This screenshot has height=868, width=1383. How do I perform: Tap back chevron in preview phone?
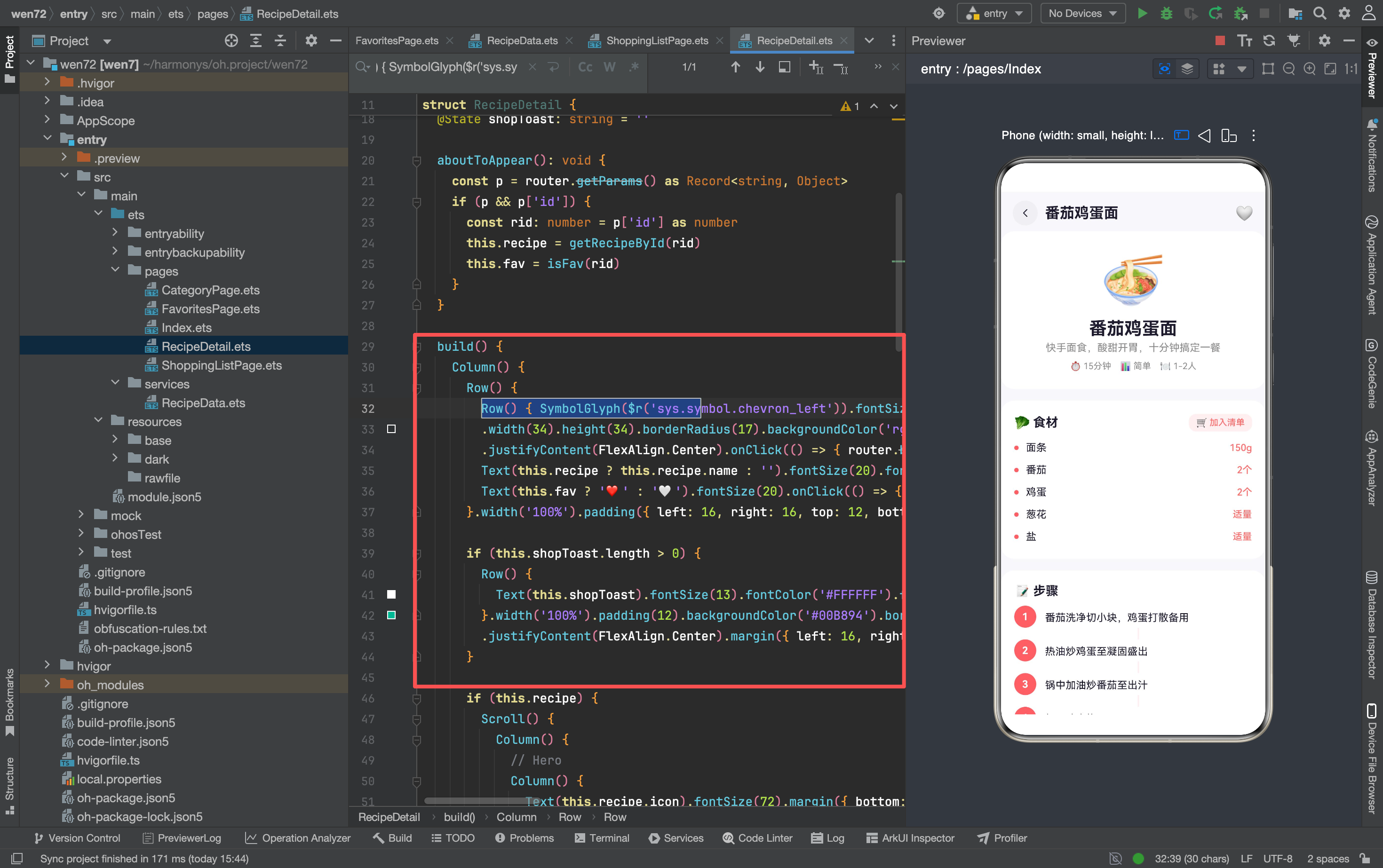[1025, 213]
